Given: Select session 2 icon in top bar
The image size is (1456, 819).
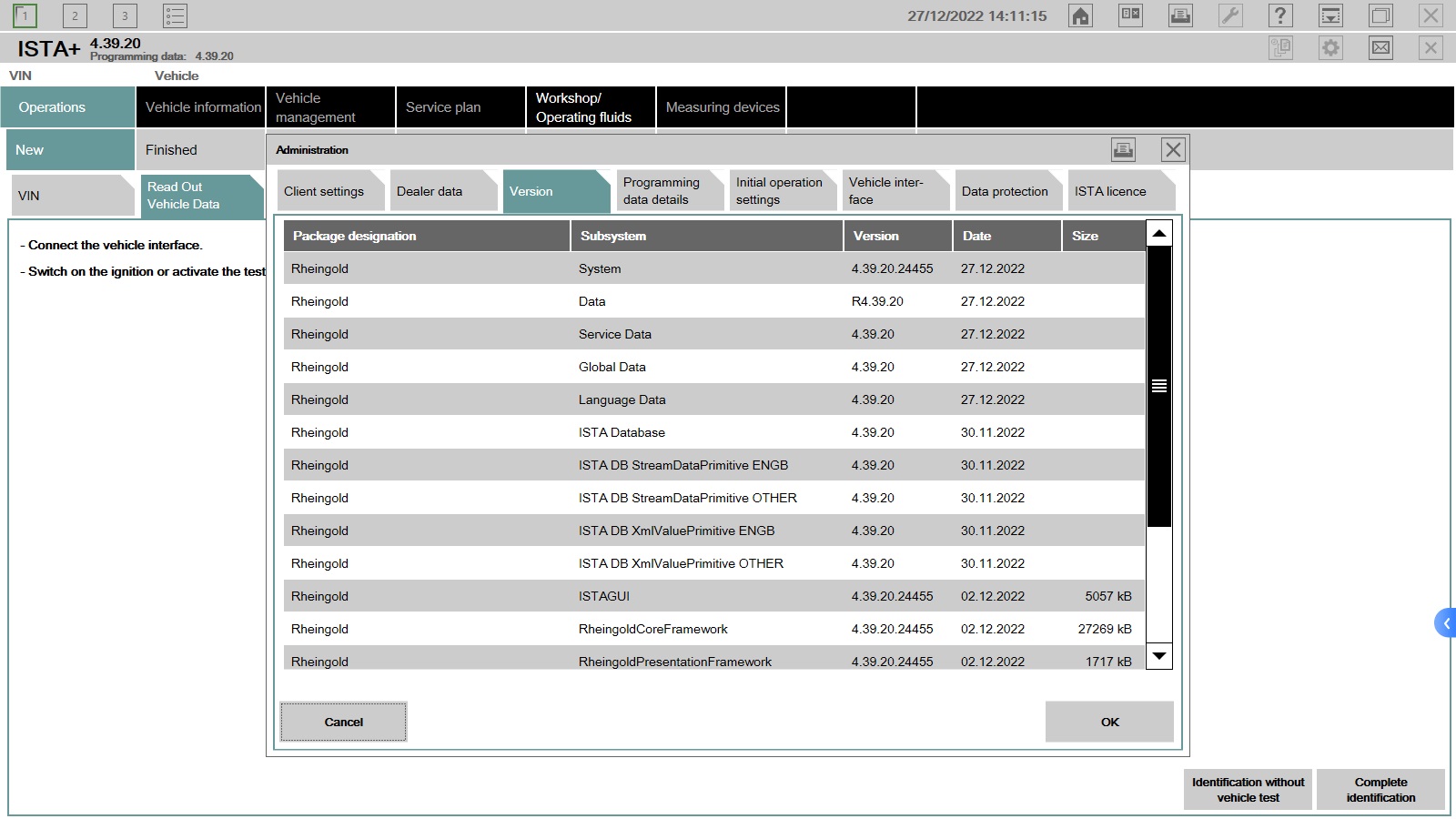Looking at the screenshot, I should [76, 15].
